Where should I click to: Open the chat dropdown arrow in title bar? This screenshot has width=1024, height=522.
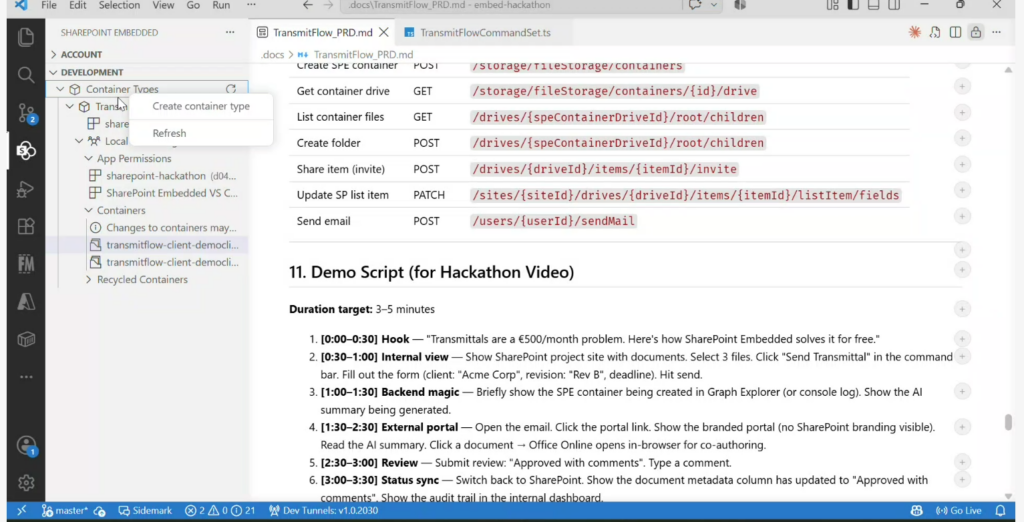[714, 5]
